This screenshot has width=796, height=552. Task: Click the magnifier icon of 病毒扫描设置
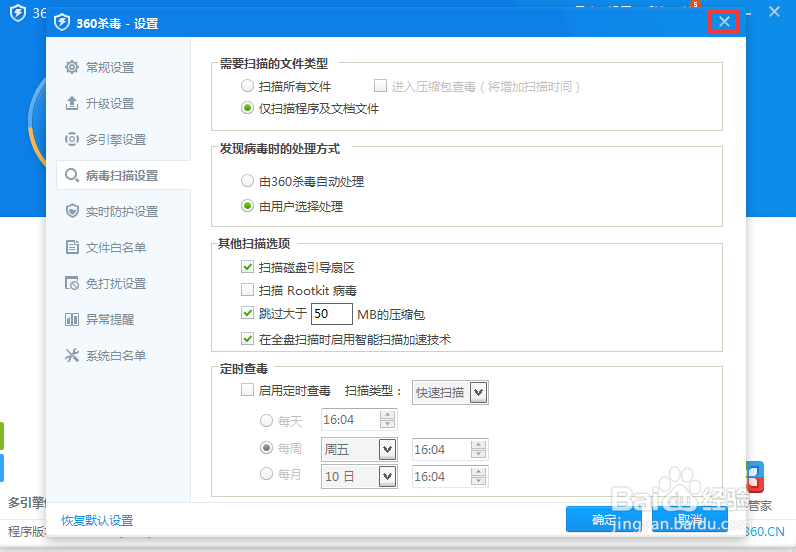[x=72, y=175]
